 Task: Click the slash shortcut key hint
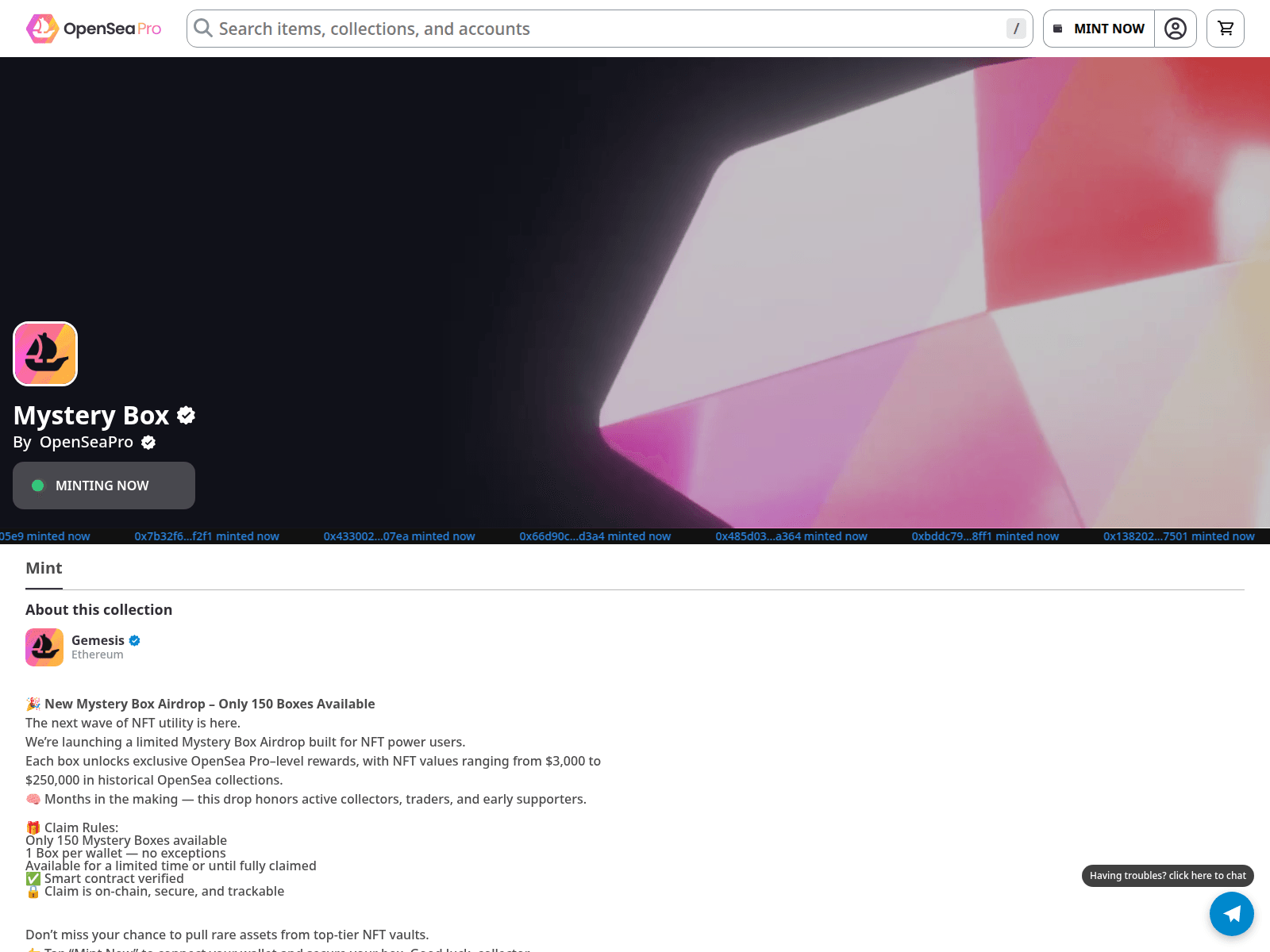1016,29
